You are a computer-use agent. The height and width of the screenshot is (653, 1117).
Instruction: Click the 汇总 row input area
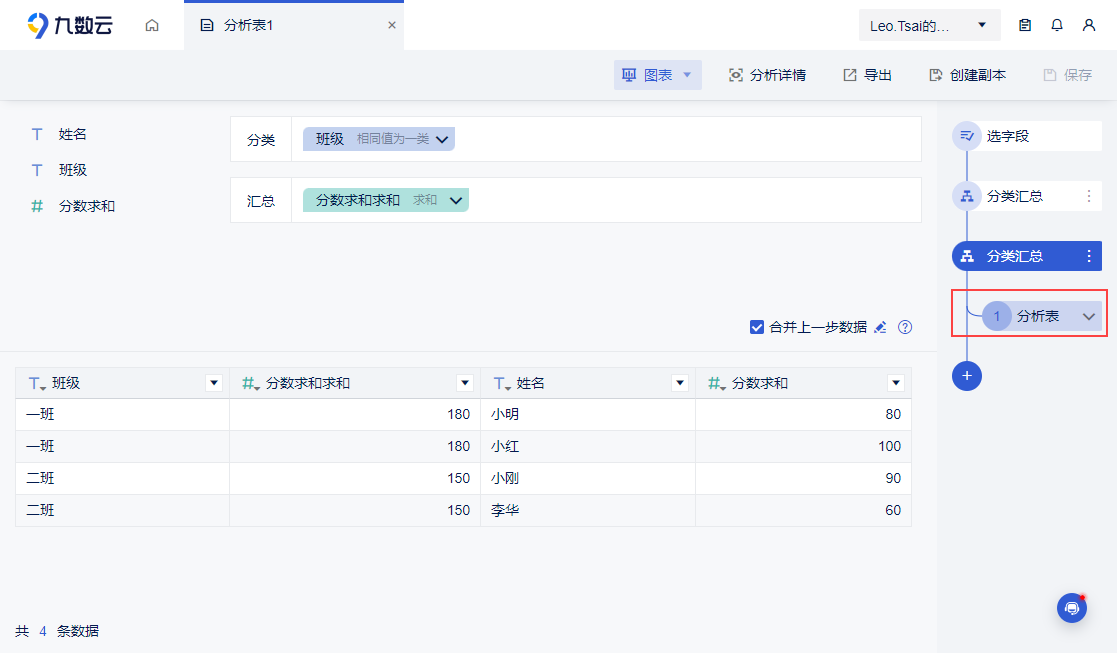[606, 200]
